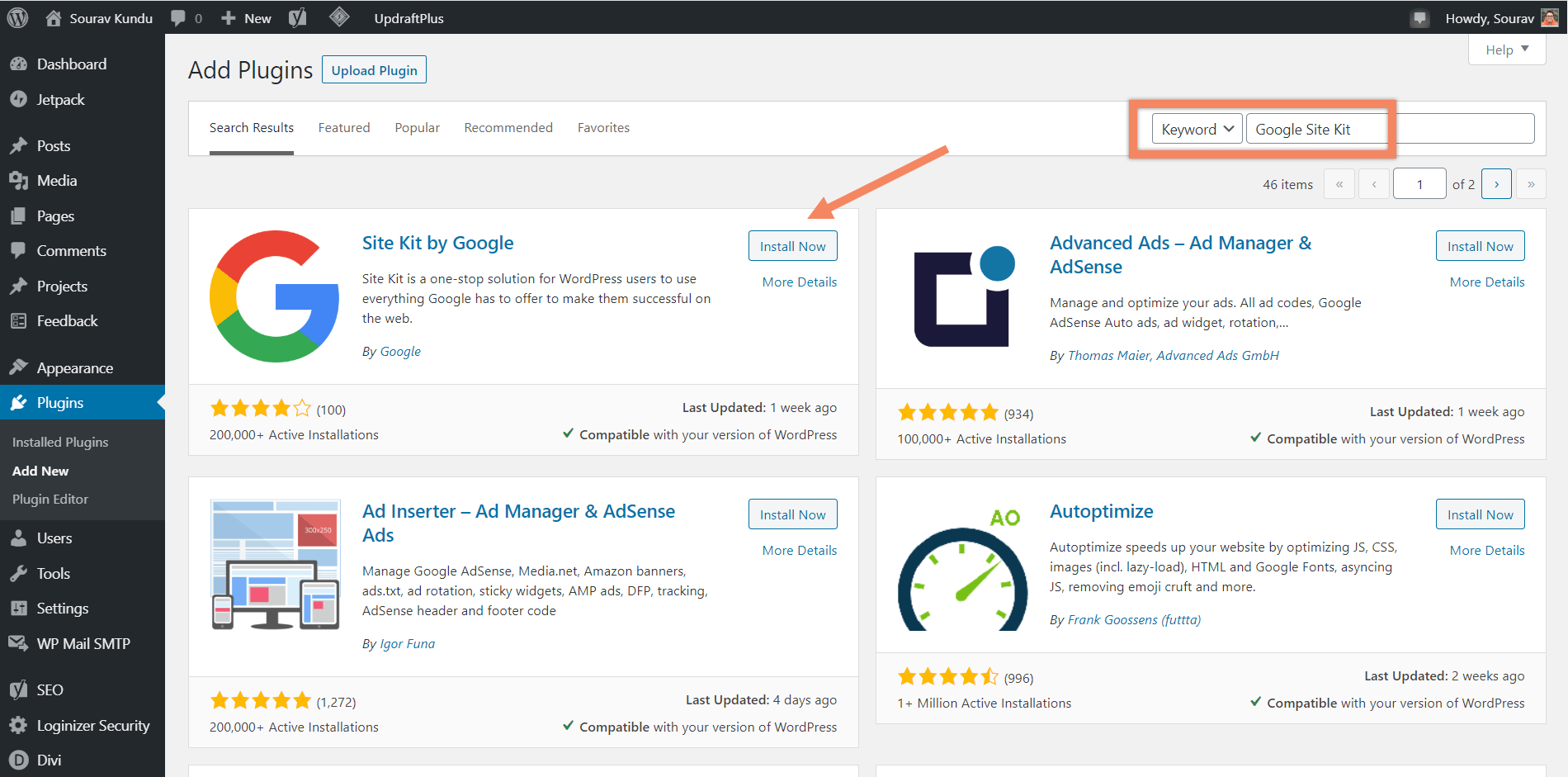The width and height of the screenshot is (1568, 777).
Task: Click the Advanced Ads plugin logo thumbnail
Action: click(963, 296)
